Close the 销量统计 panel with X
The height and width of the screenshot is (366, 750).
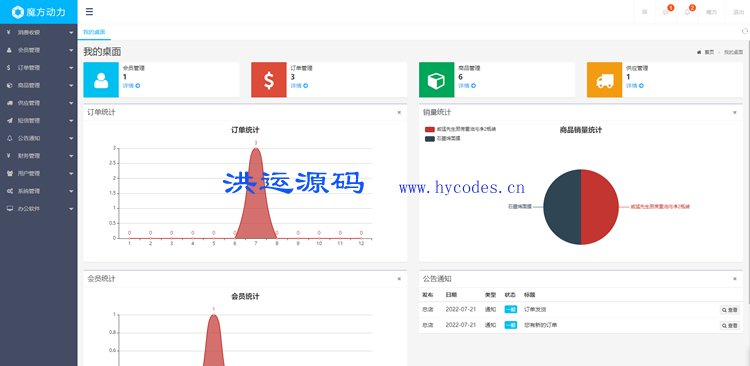point(735,112)
